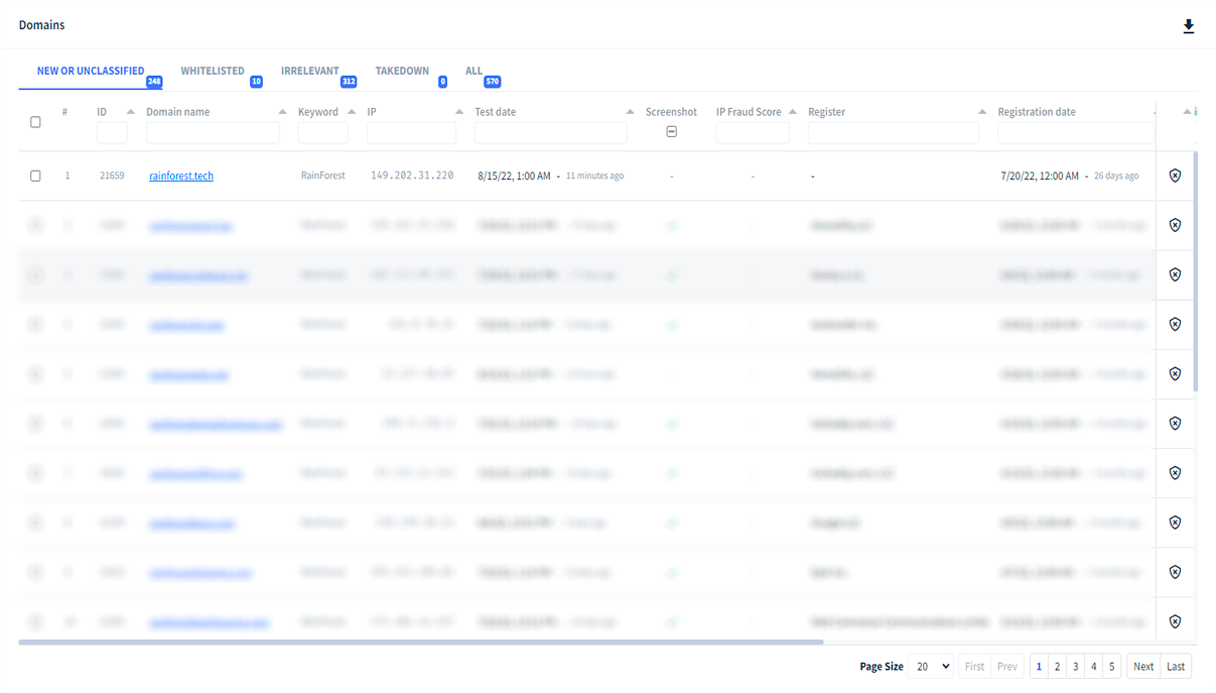Sort by IP Fraud Score using its arrow
1216x693 pixels.
pos(793,112)
